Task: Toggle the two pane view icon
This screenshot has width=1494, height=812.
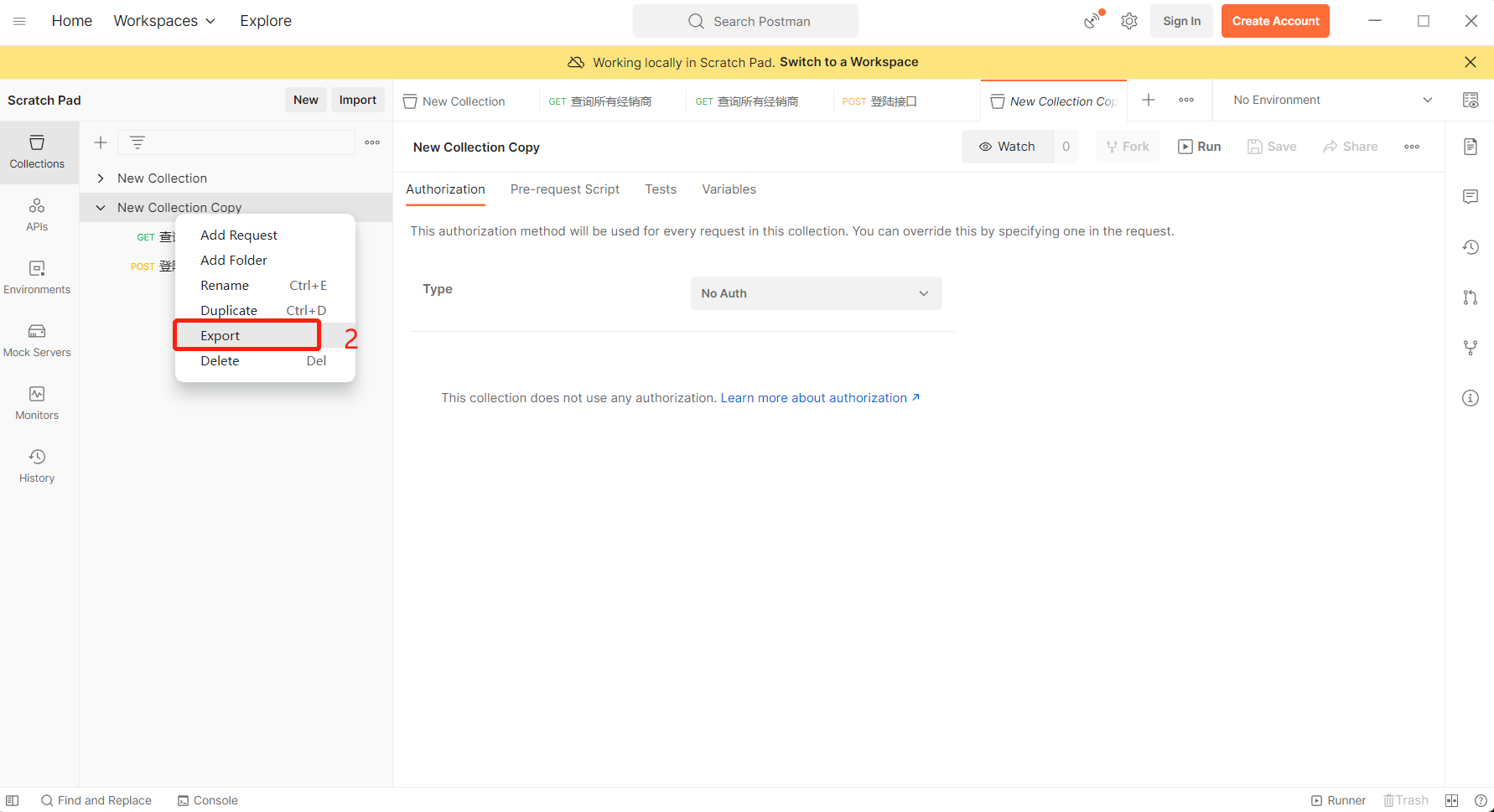Action: [1452, 800]
